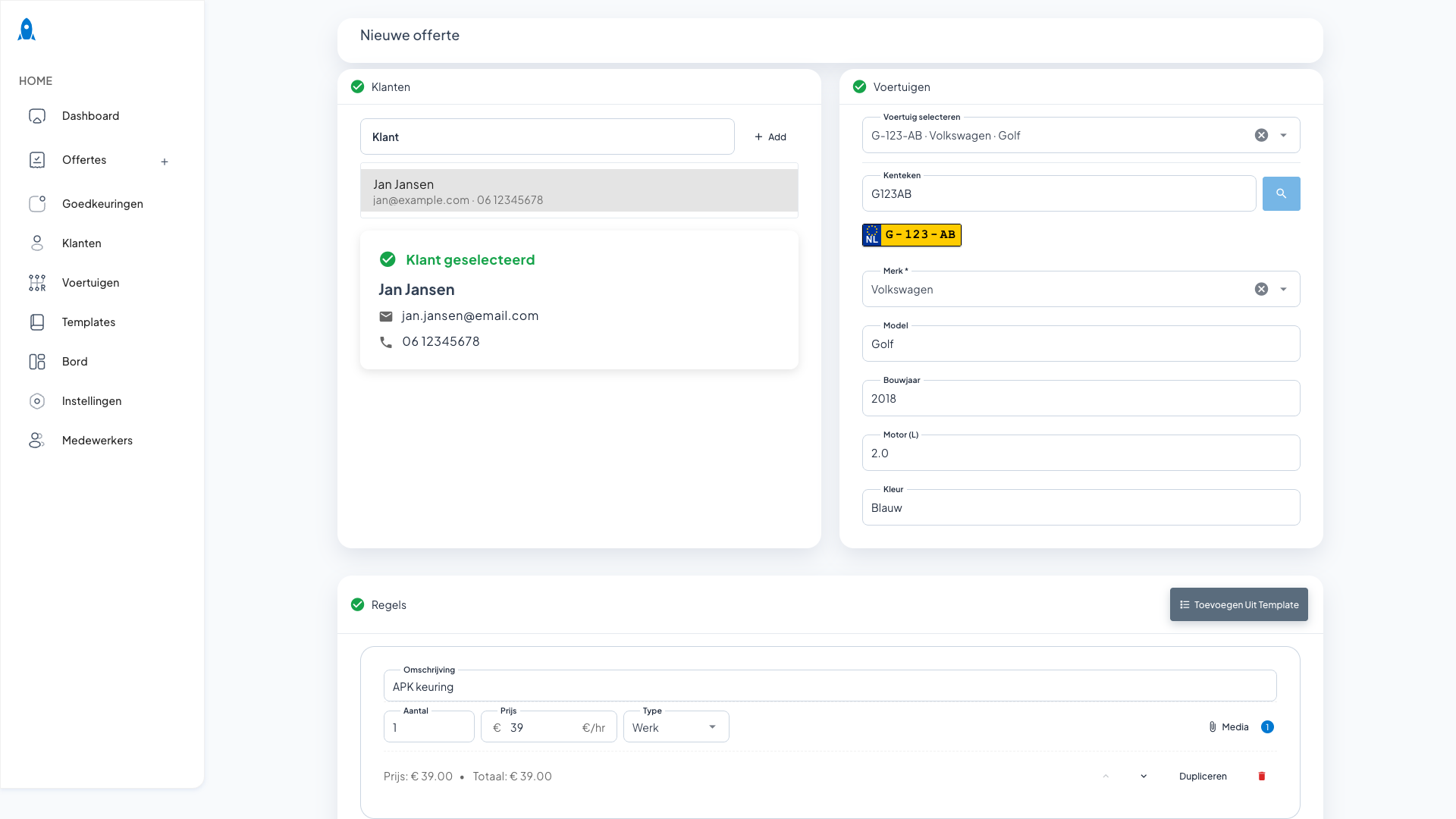Click the Templates book icon
The image size is (1456, 819).
click(x=37, y=322)
